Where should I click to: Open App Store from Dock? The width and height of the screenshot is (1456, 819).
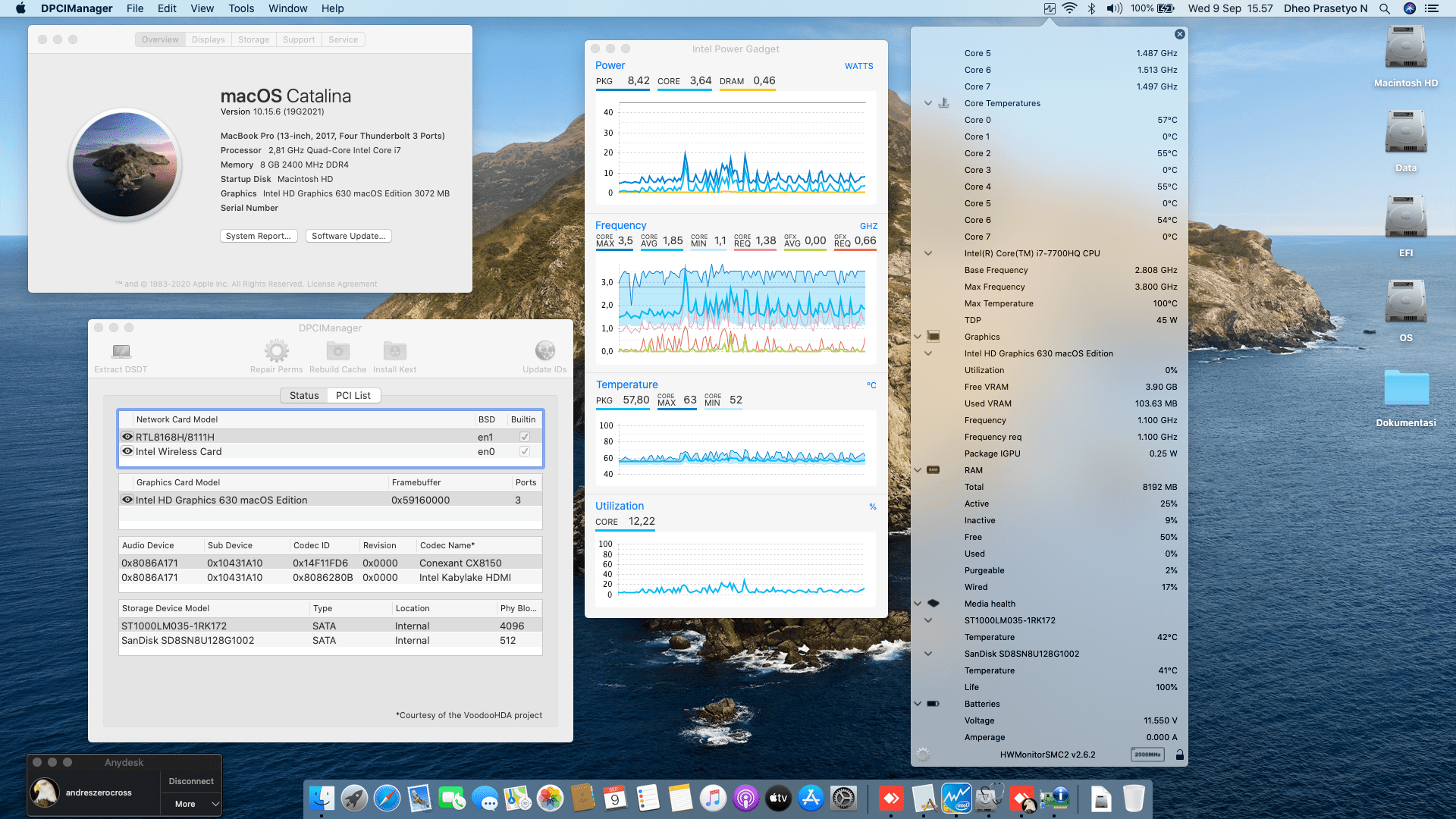(811, 798)
